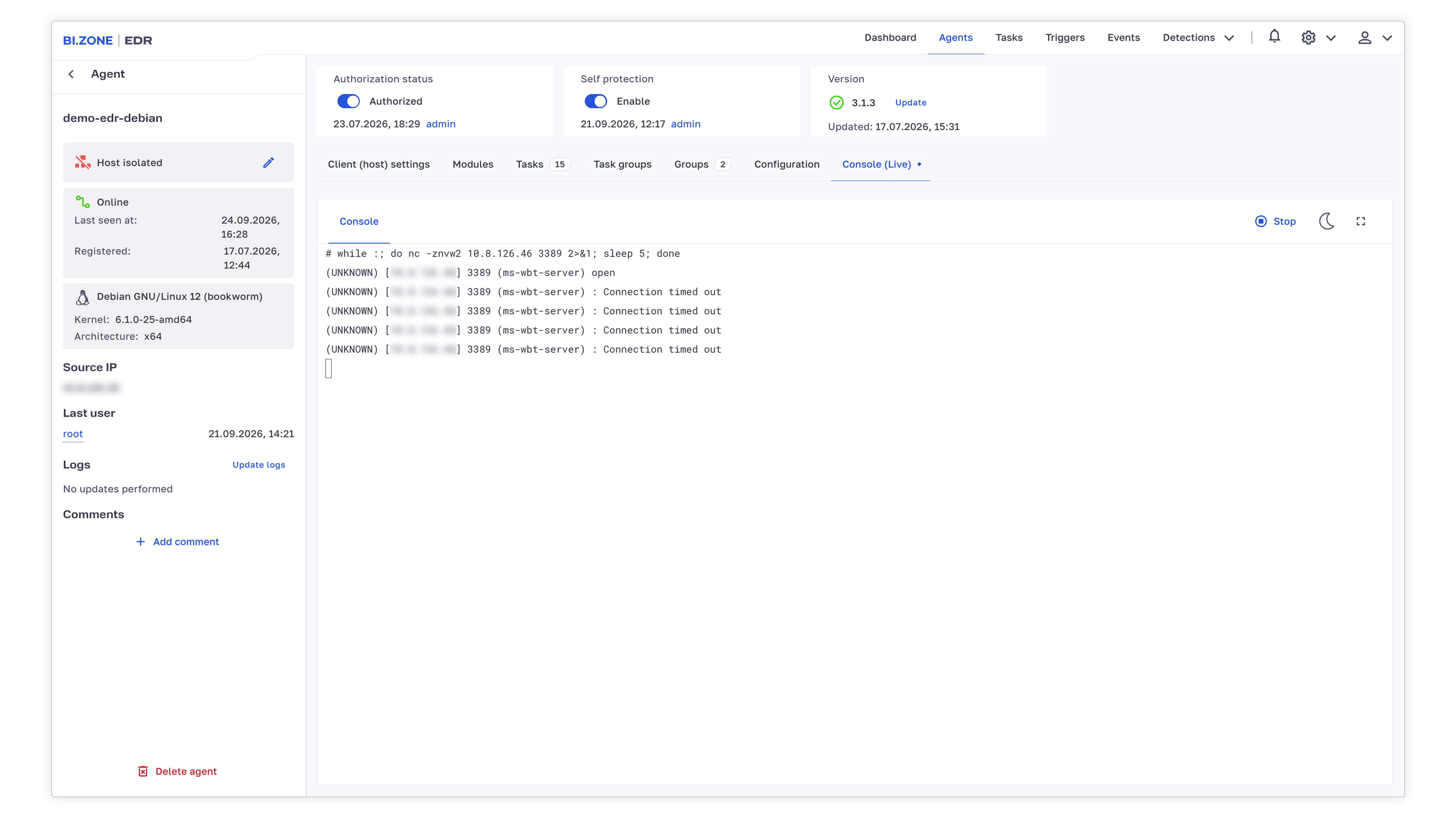The image size is (1456, 818).
Task: Toggle the Authorized switch
Action: pos(348,101)
